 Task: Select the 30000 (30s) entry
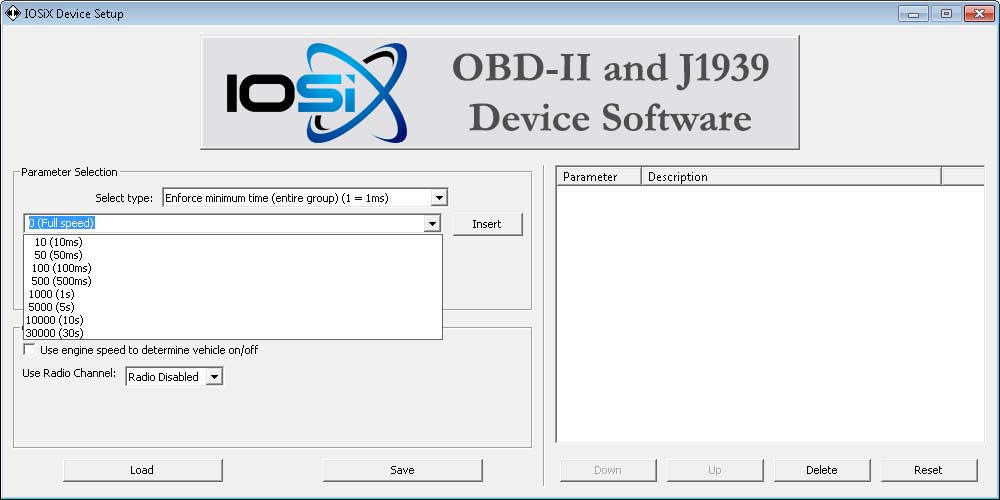pyautogui.click(x=233, y=332)
